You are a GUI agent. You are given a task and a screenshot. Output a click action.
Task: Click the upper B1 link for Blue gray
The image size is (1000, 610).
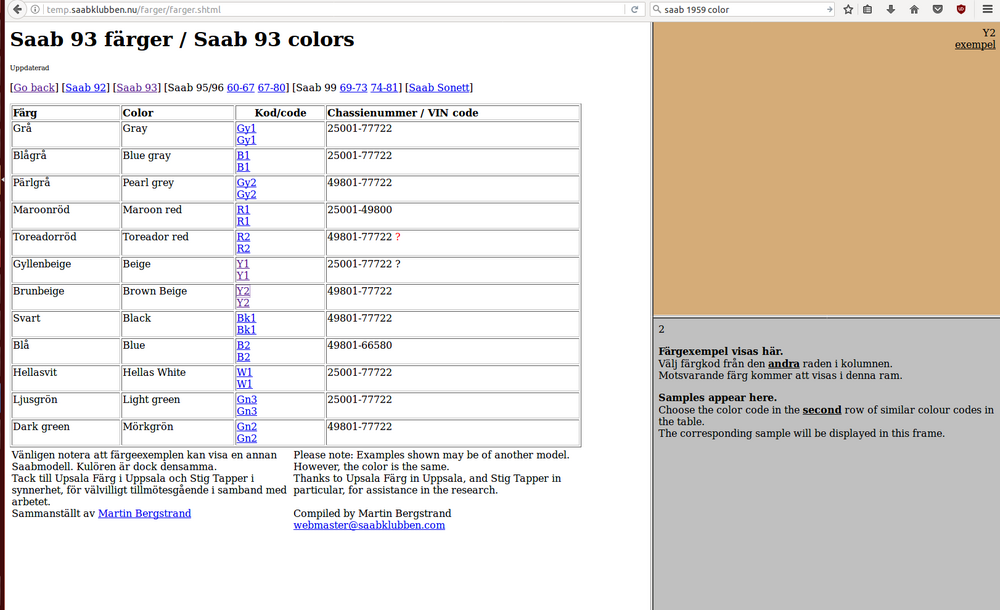[243, 155]
